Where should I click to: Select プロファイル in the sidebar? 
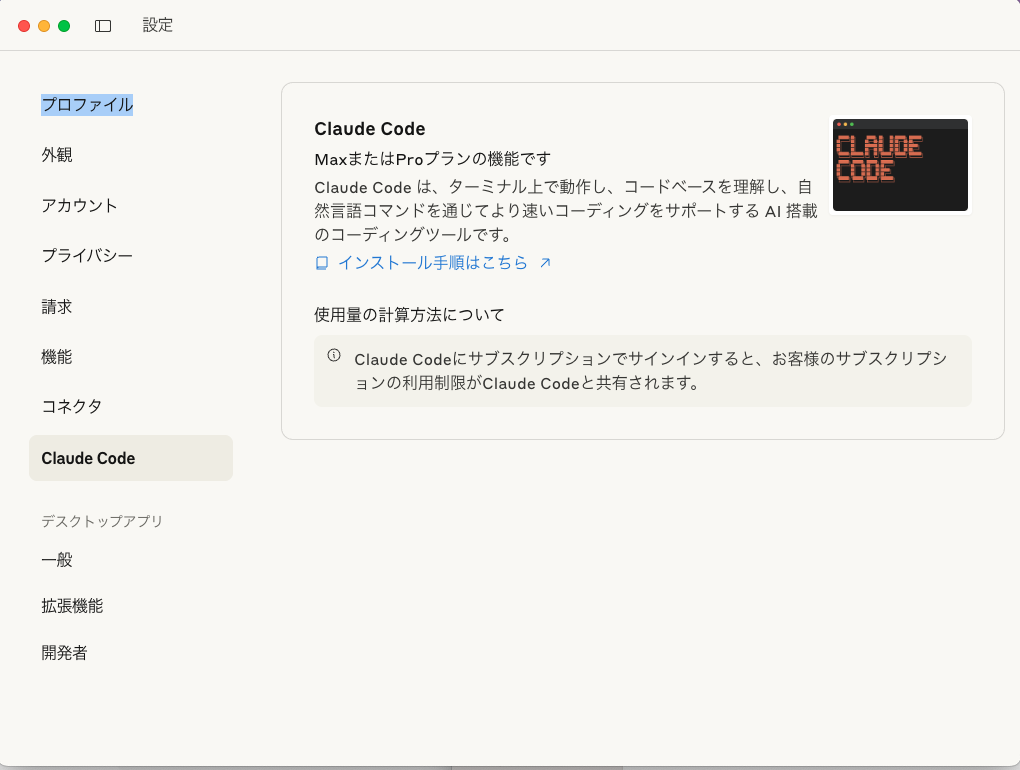coord(87,105)
